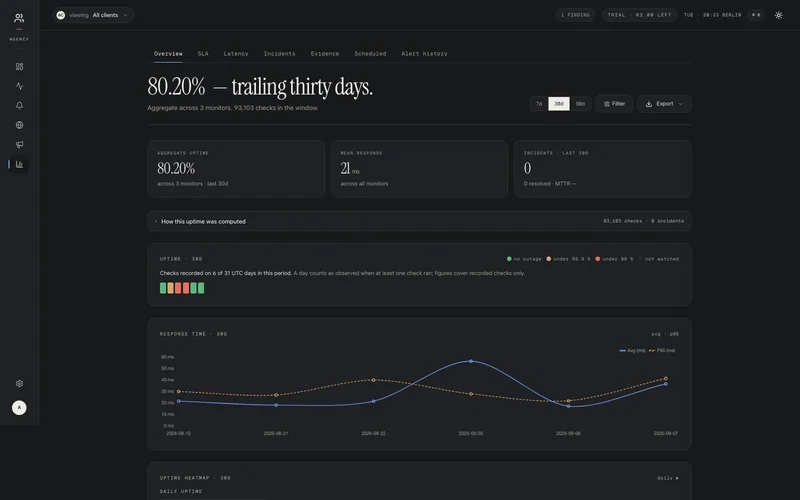
Task: Expand the viewing All clients dropdown
Action: [x=93, y=15]
